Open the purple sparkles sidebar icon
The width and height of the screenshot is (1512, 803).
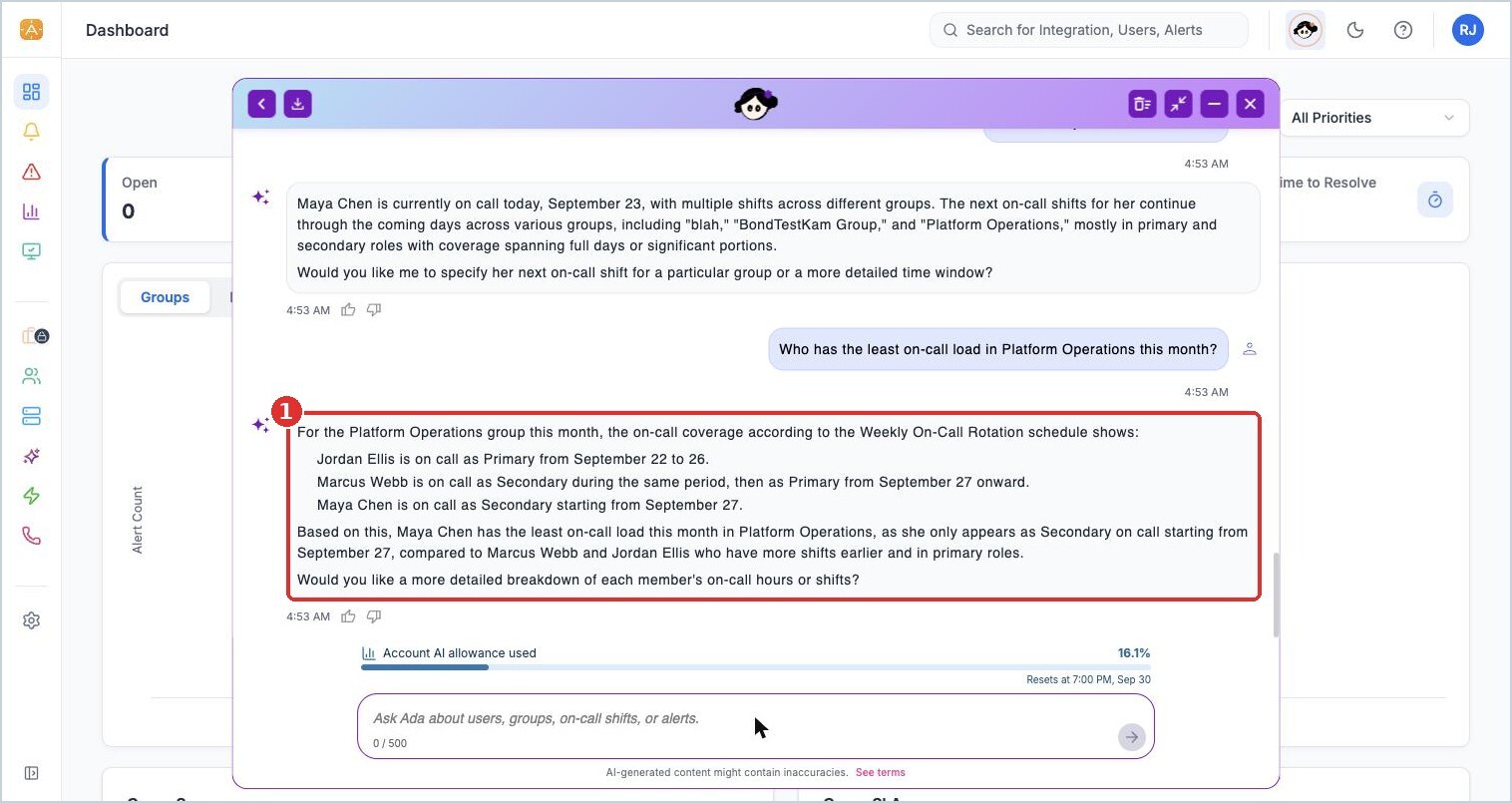pyautogui.click(x=31, y=456)
